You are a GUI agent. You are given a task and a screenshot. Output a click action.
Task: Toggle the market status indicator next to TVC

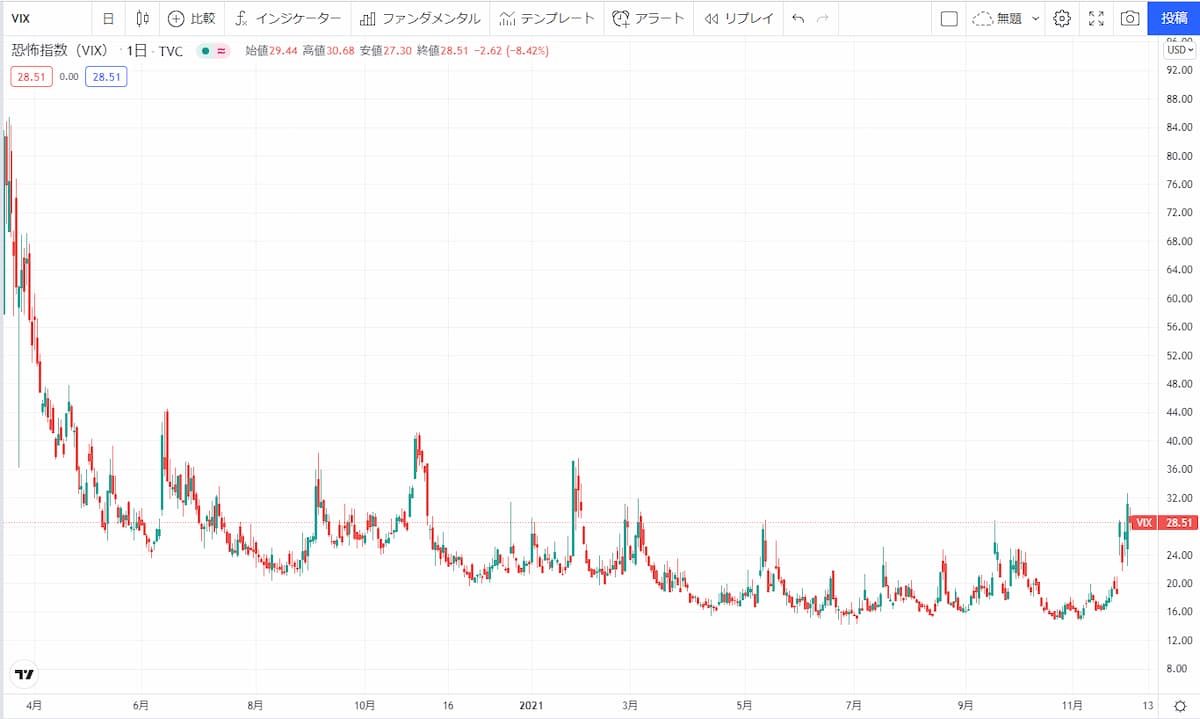205,51
